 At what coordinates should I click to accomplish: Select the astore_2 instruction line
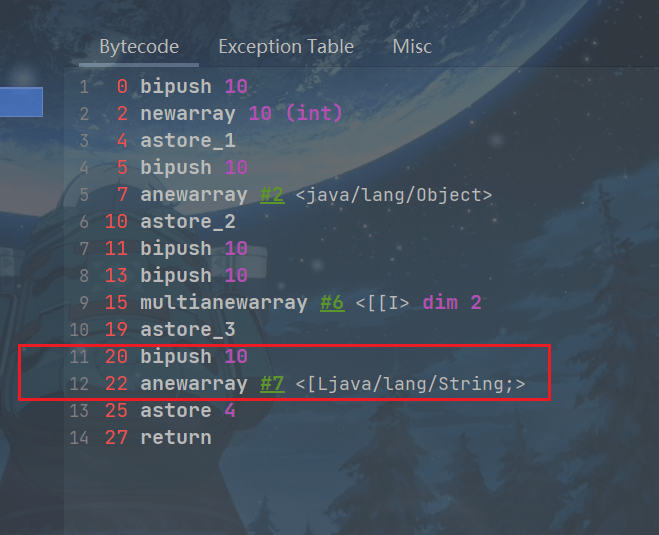187,222
